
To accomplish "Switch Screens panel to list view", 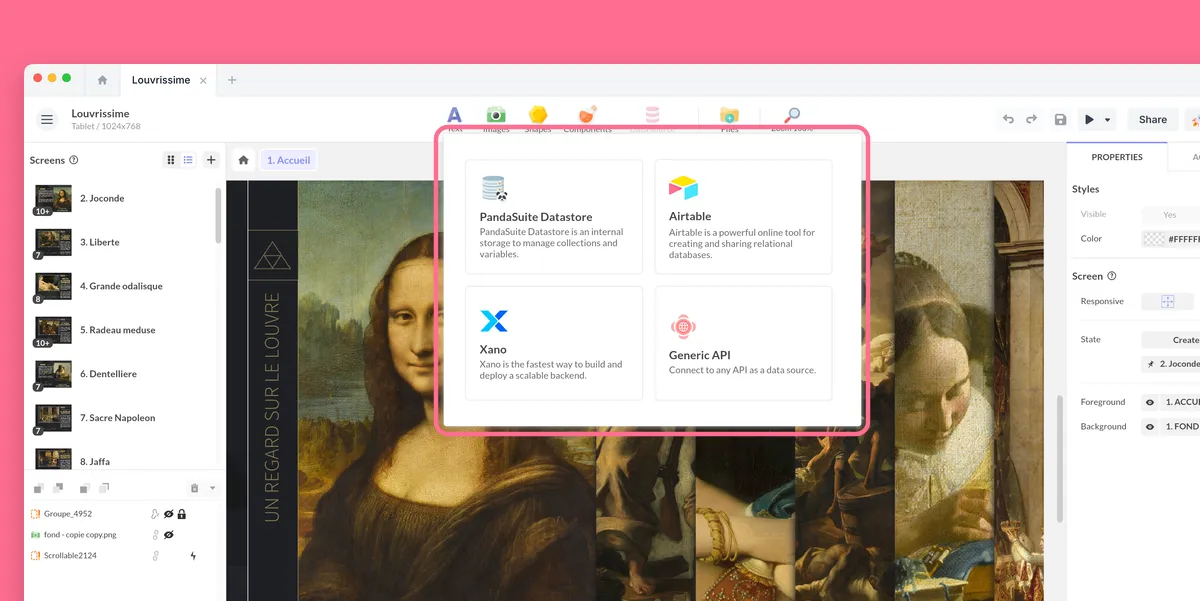I will point(188,160).
